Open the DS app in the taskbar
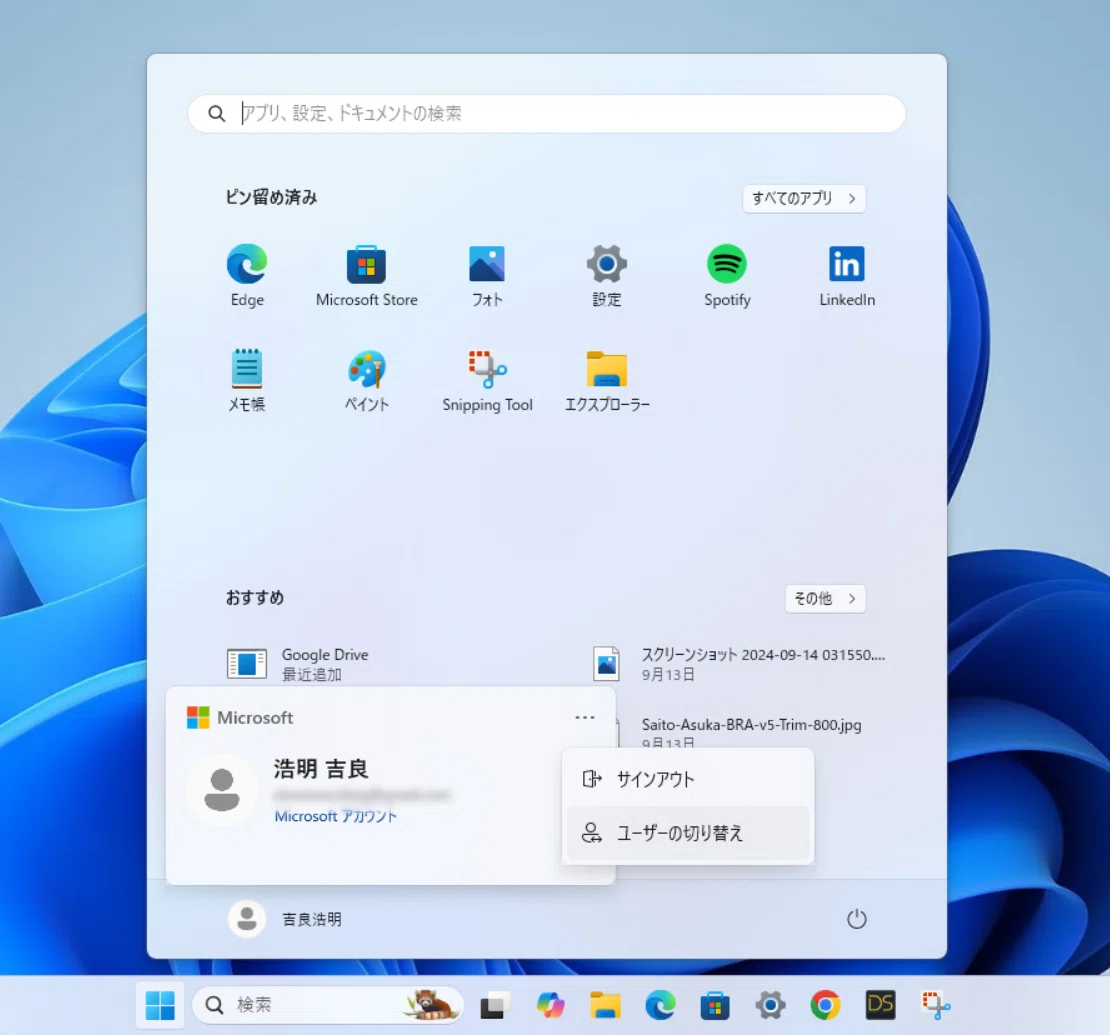 [x=880, y=1005]
